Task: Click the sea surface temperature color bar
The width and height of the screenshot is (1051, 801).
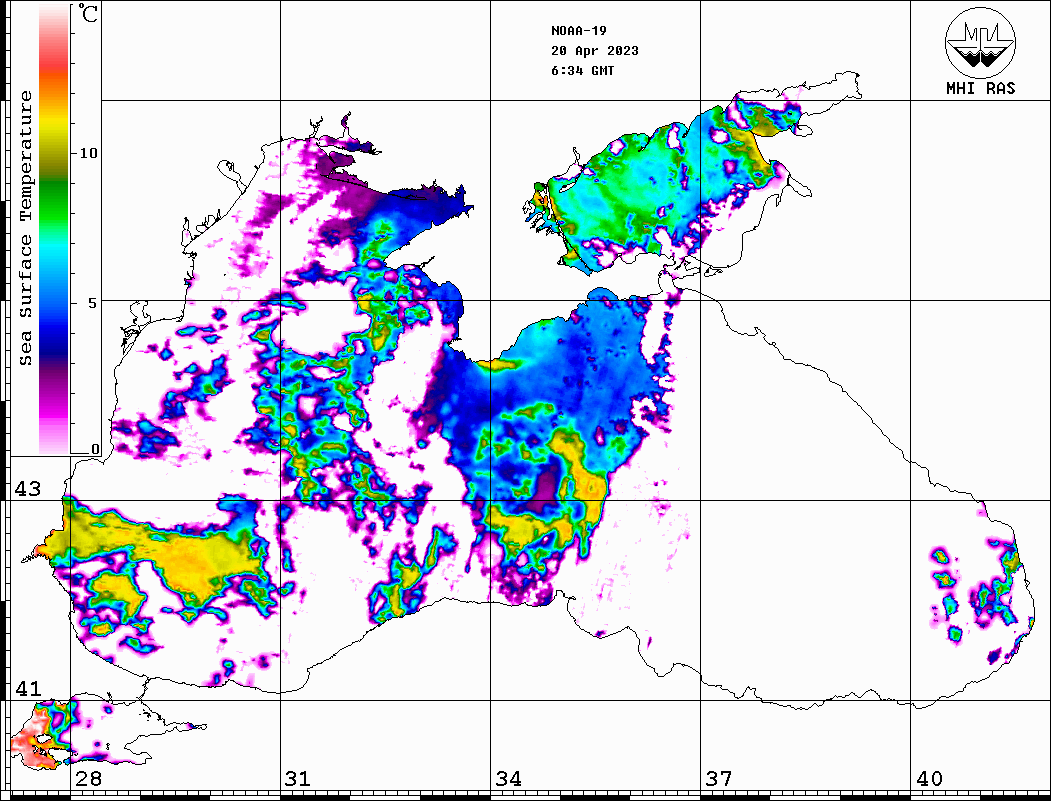Action: [x=54, y=230]
